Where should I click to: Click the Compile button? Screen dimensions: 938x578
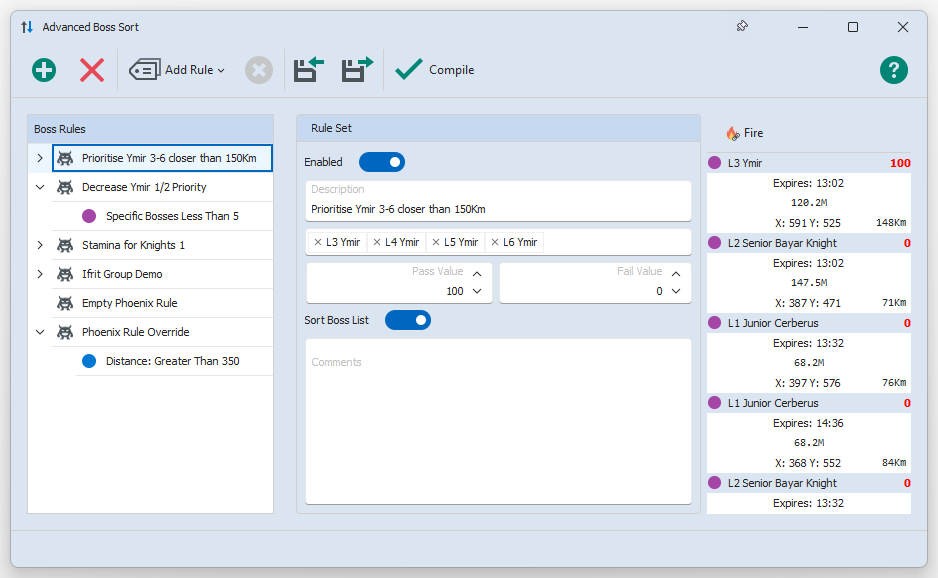[435, 70]
